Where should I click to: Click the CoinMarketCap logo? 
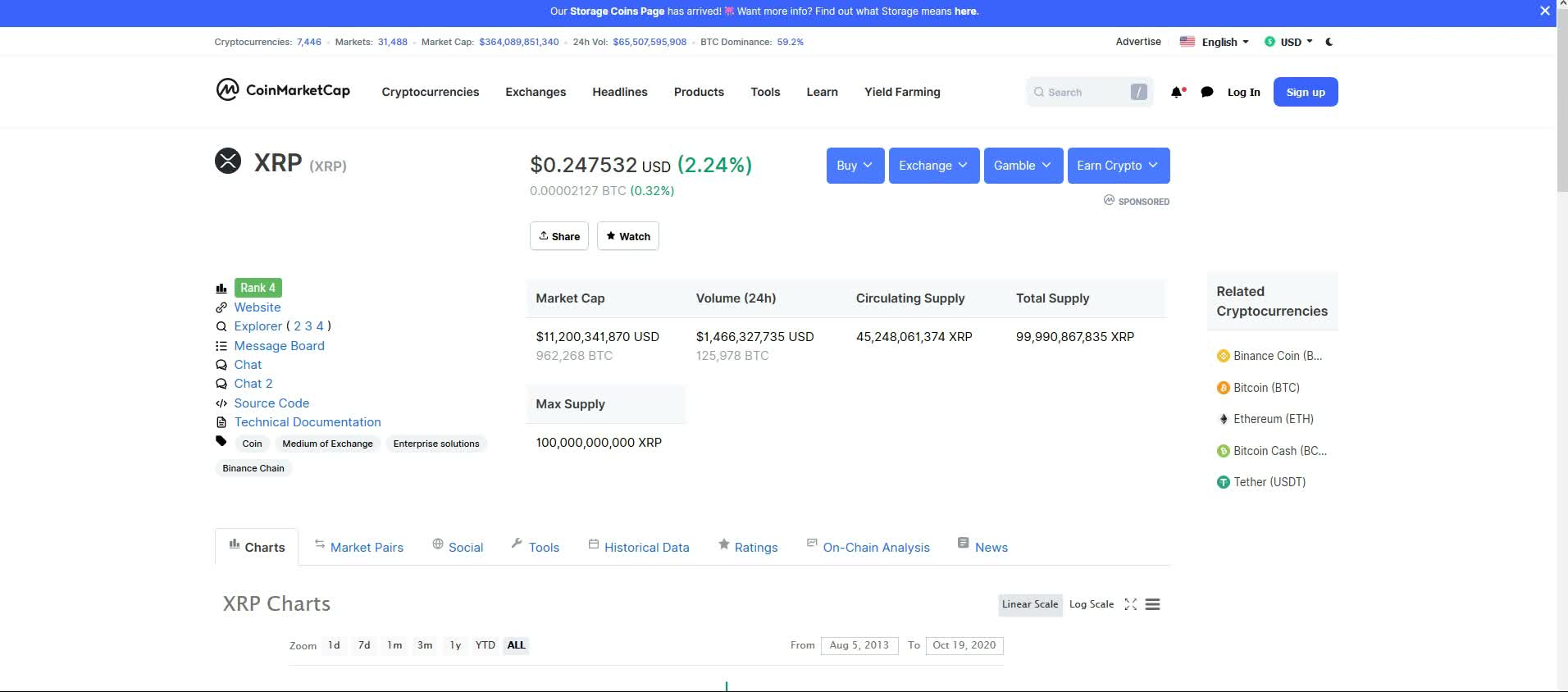point(283,90)
